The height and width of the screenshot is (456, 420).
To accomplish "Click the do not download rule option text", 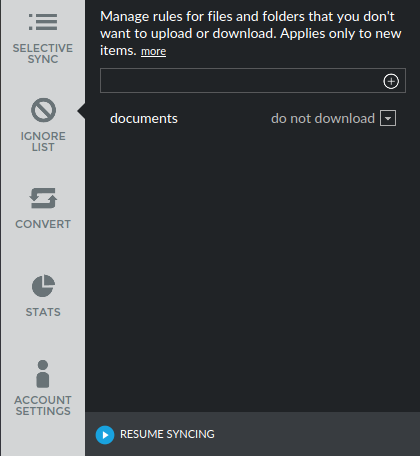I will (x=323, y=118).
